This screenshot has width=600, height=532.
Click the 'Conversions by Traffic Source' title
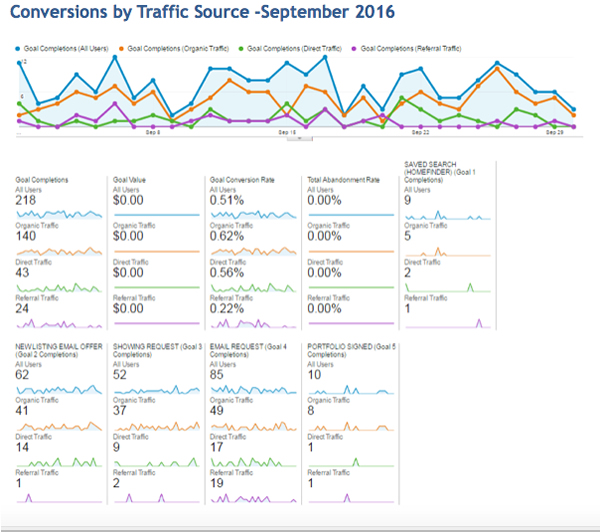[202, 12]
